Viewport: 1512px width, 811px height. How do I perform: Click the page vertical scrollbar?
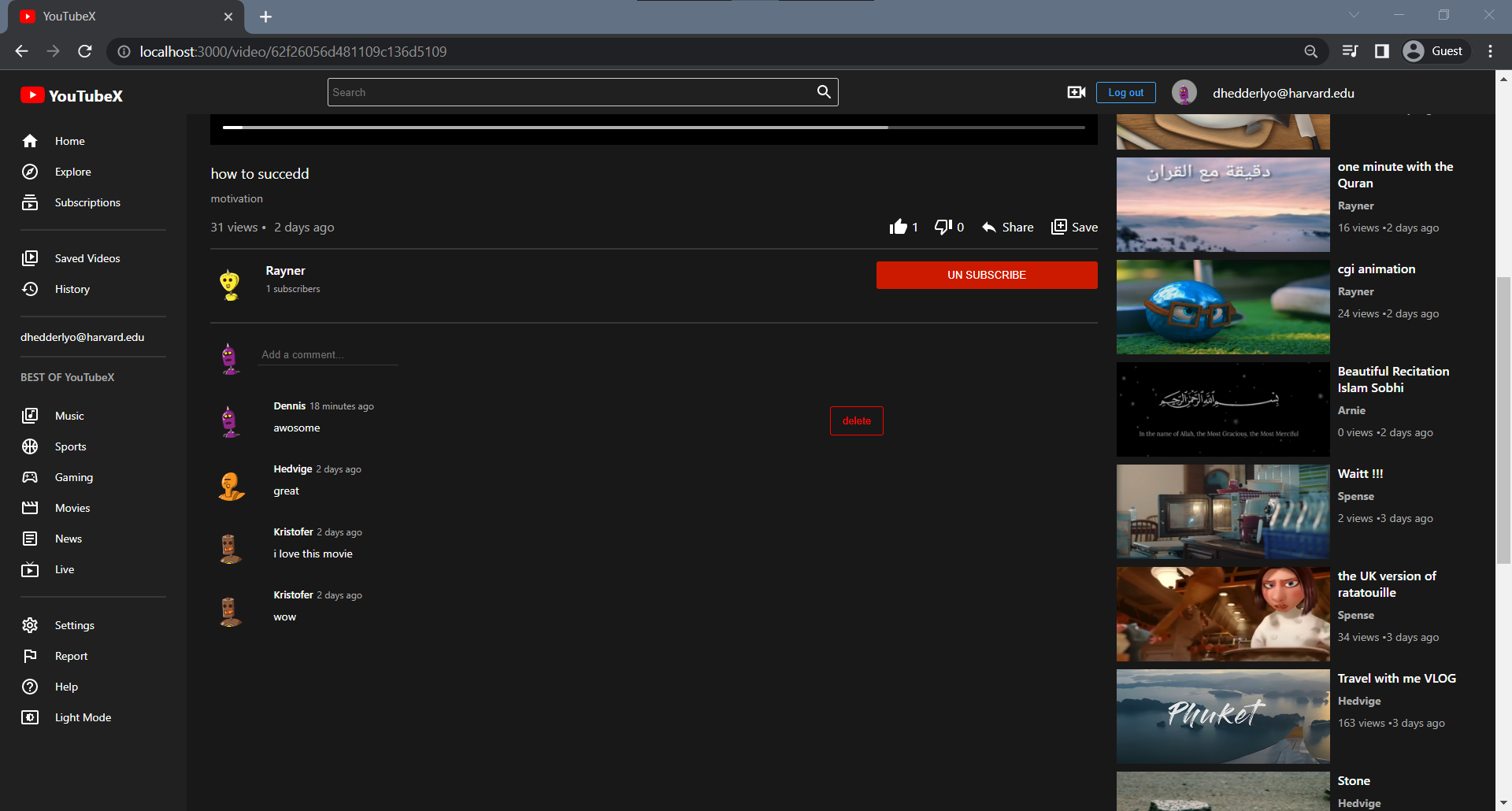click(x=1503, y=420)
